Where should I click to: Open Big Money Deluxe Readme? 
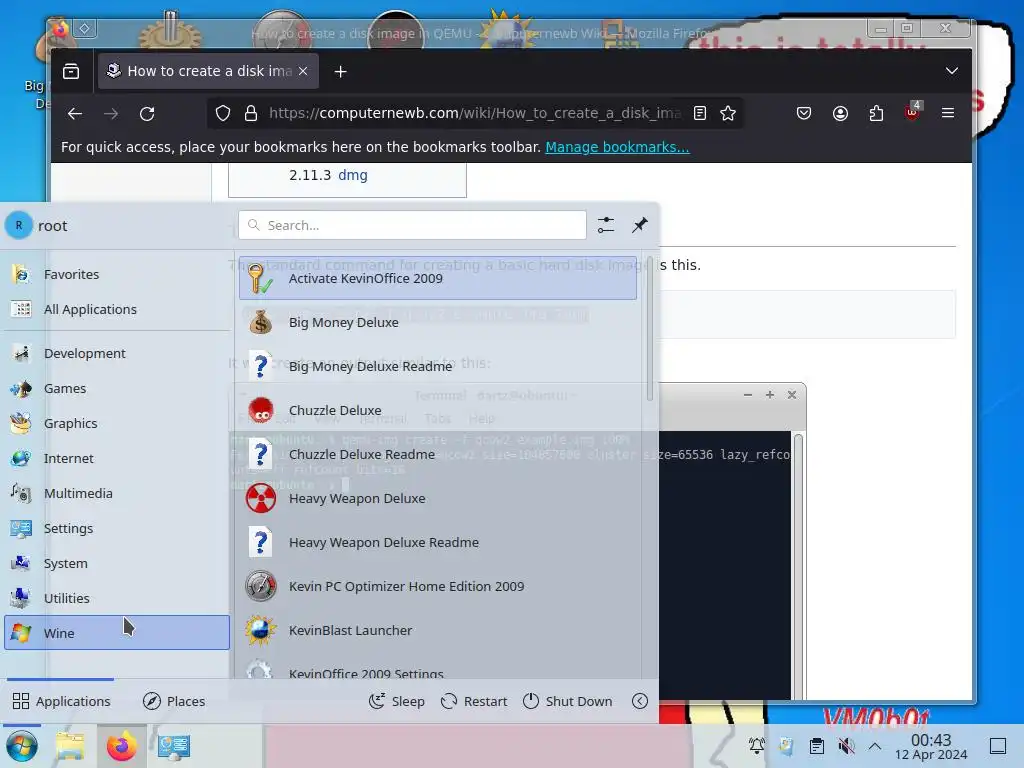pyautogui.click(x=438, y=366)
